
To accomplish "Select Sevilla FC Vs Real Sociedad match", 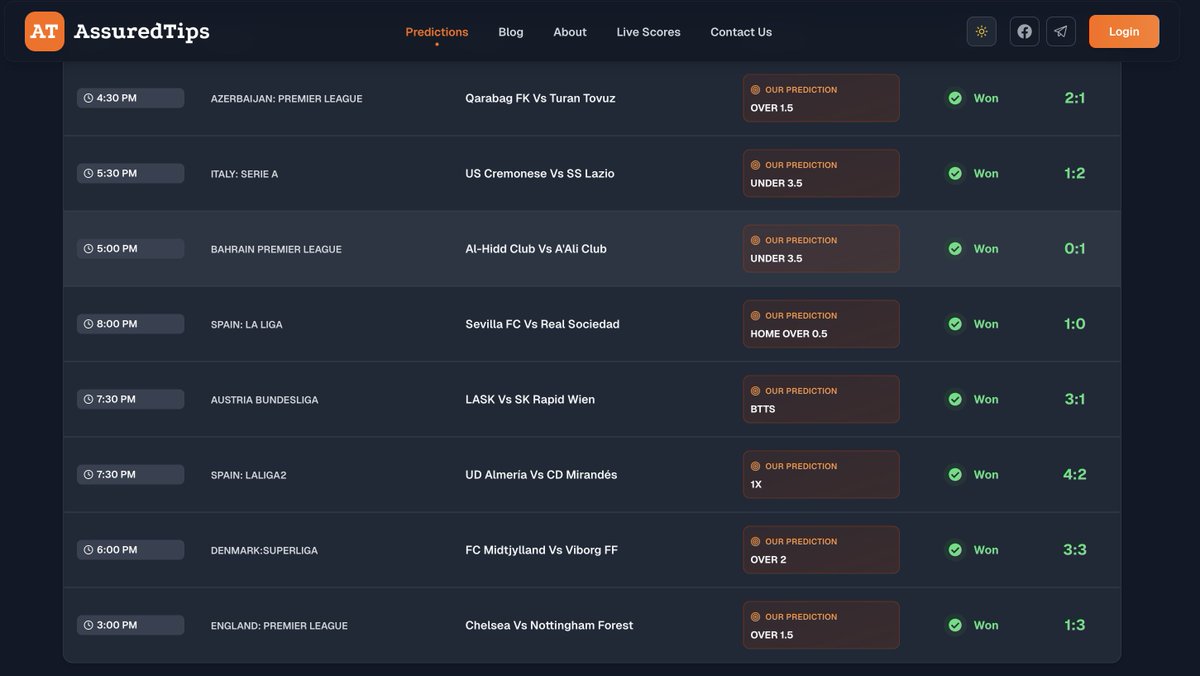I will (x=542, y=324).
